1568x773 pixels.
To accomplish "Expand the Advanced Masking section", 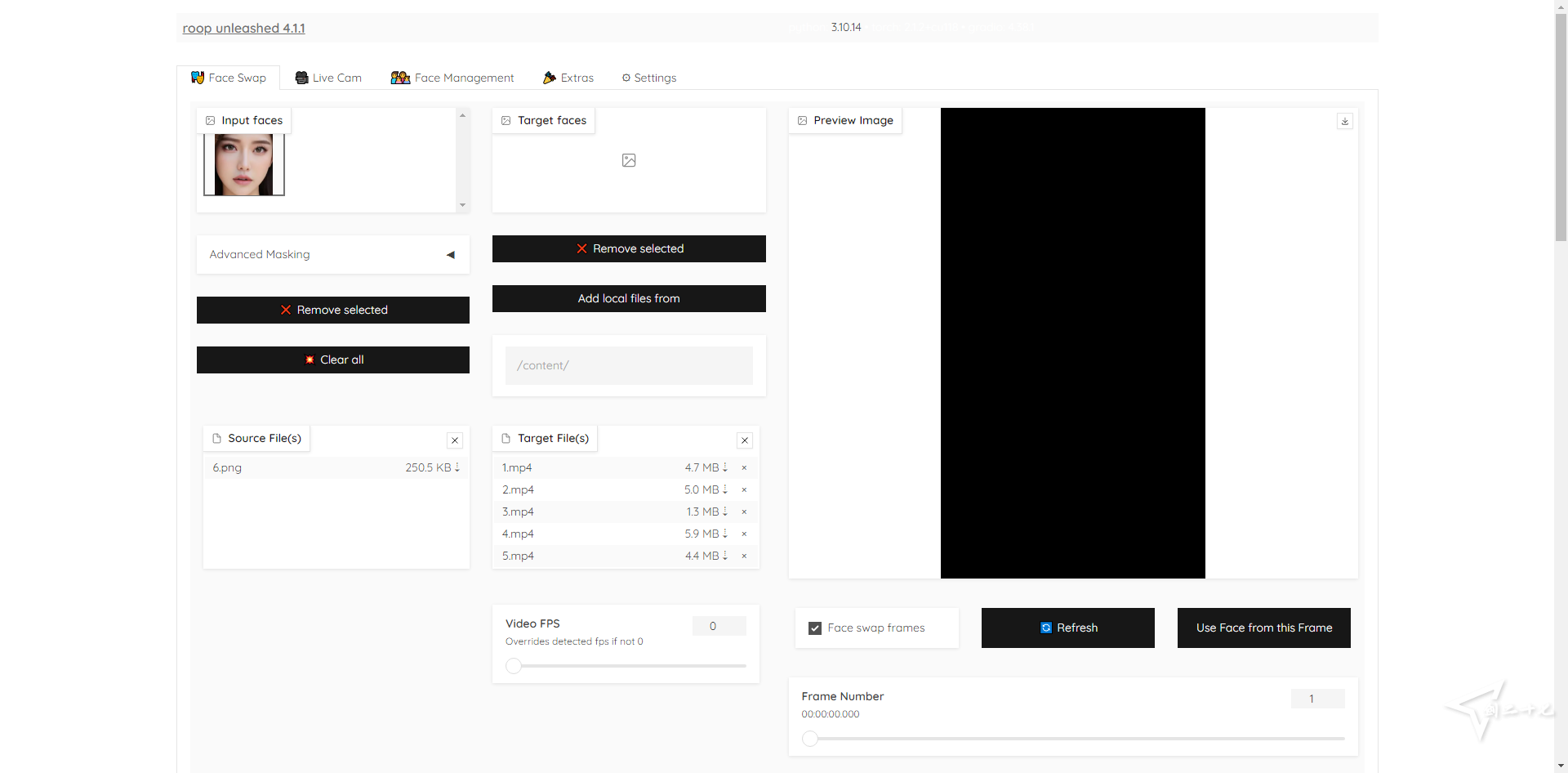I will pos(450,254).
